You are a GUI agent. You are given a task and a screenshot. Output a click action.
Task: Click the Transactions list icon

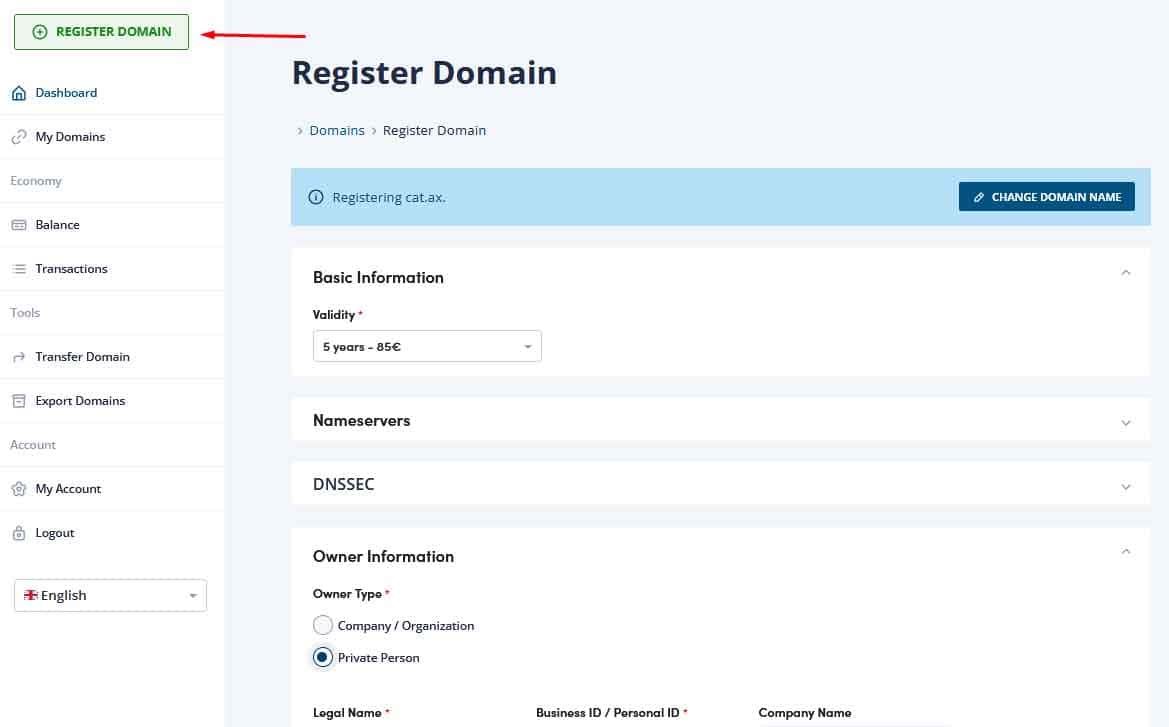coord(18,269)
